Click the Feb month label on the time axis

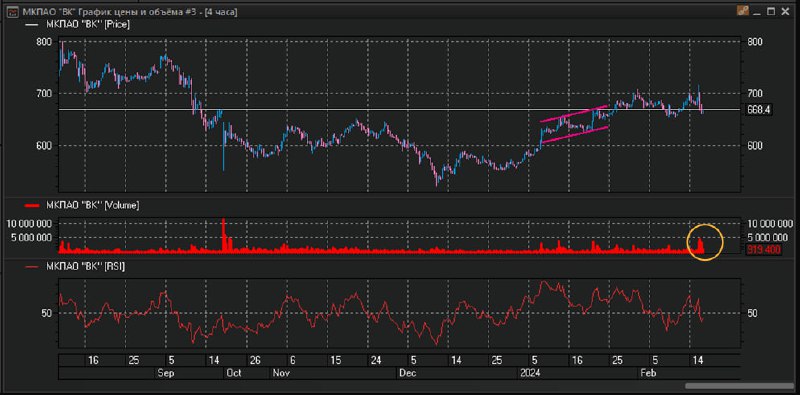(x=649, y=373)
